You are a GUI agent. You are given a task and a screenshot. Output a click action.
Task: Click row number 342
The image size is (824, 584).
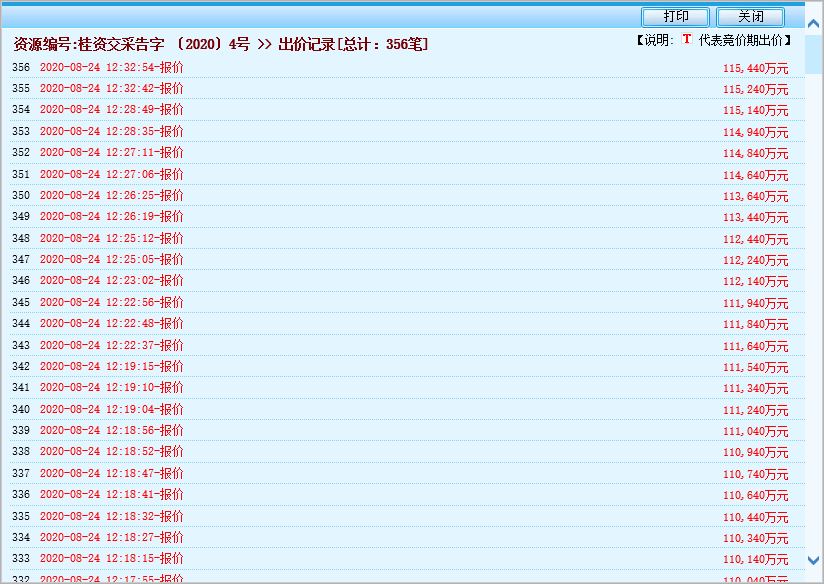[21, 367]
